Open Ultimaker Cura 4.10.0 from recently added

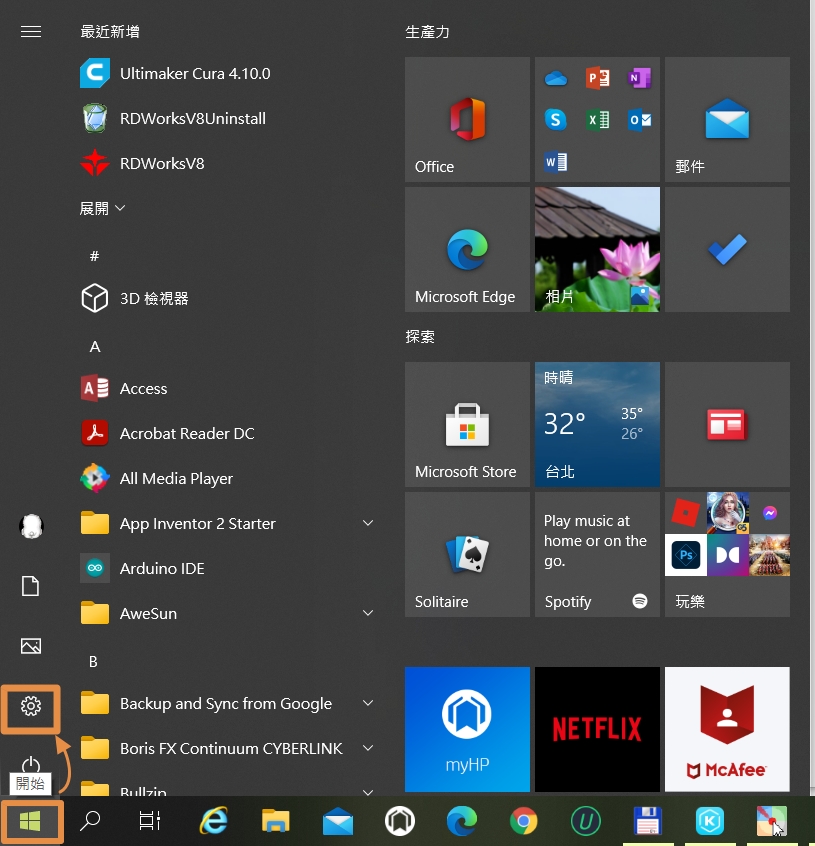coord(227,73)
